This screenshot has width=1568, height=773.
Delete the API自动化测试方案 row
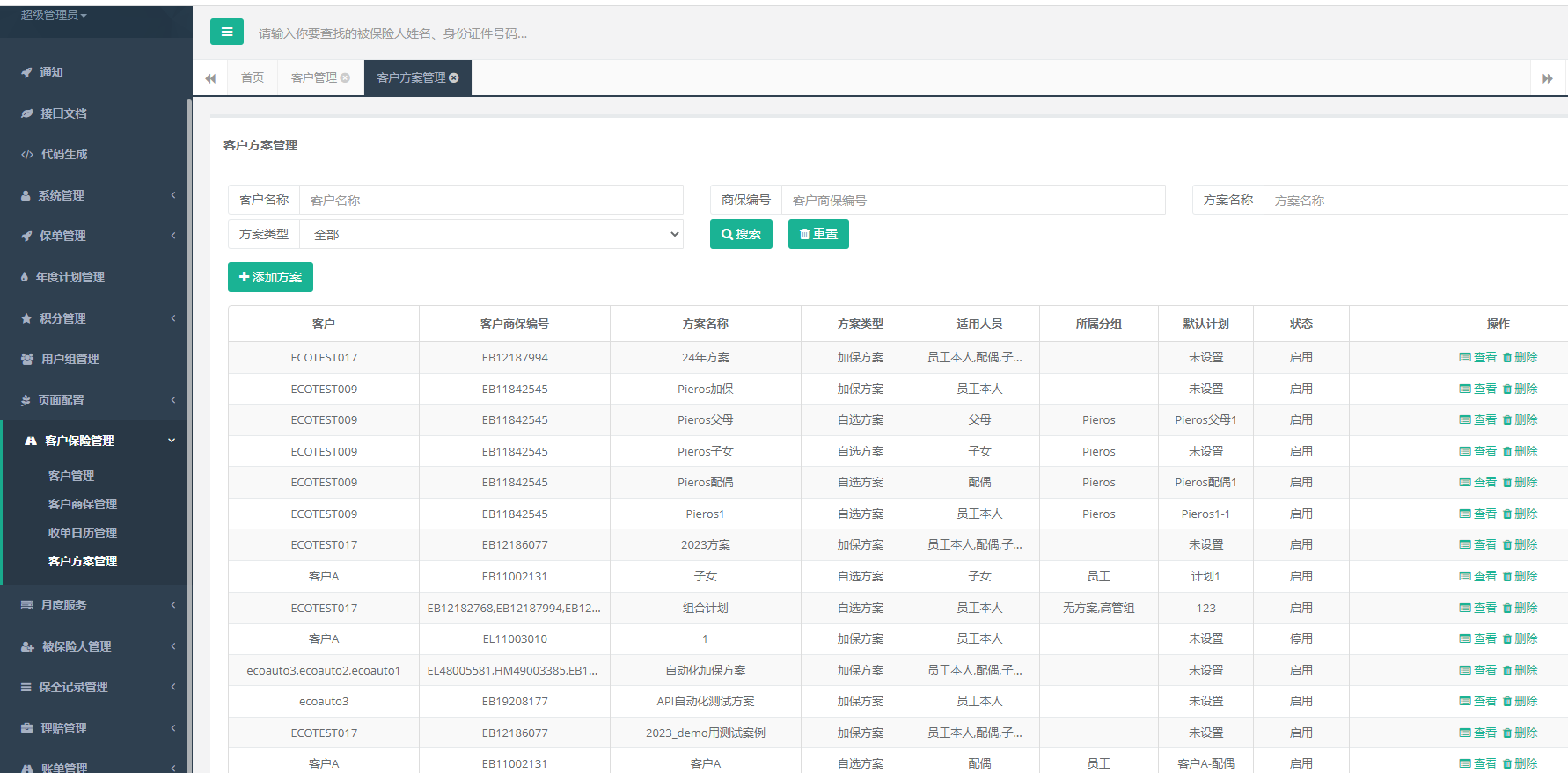pos(1520,701)
